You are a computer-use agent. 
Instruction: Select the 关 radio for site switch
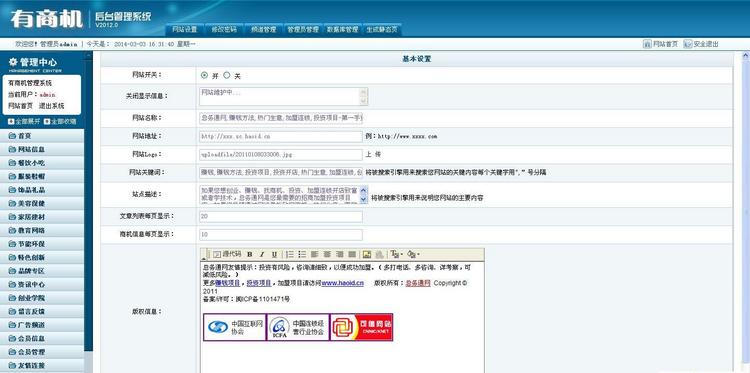227,75
